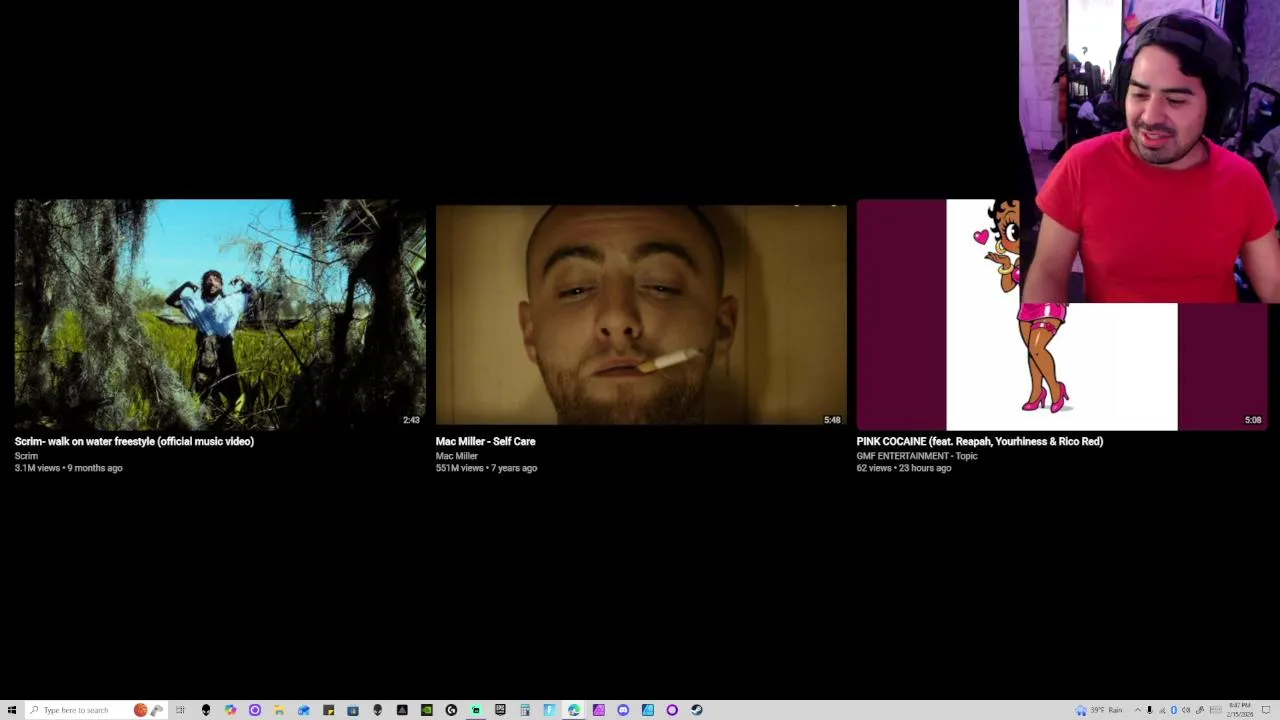Open Steam from the taskbar
This screenshot has width=1280, height=720.
pyautogui.click(x=697, y=710)
